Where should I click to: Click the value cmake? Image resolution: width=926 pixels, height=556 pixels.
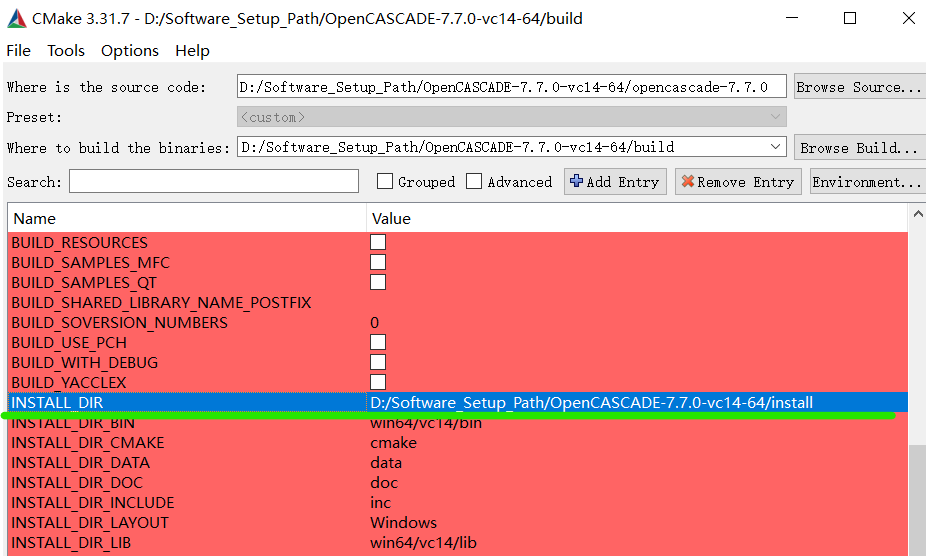coord(393,443)
